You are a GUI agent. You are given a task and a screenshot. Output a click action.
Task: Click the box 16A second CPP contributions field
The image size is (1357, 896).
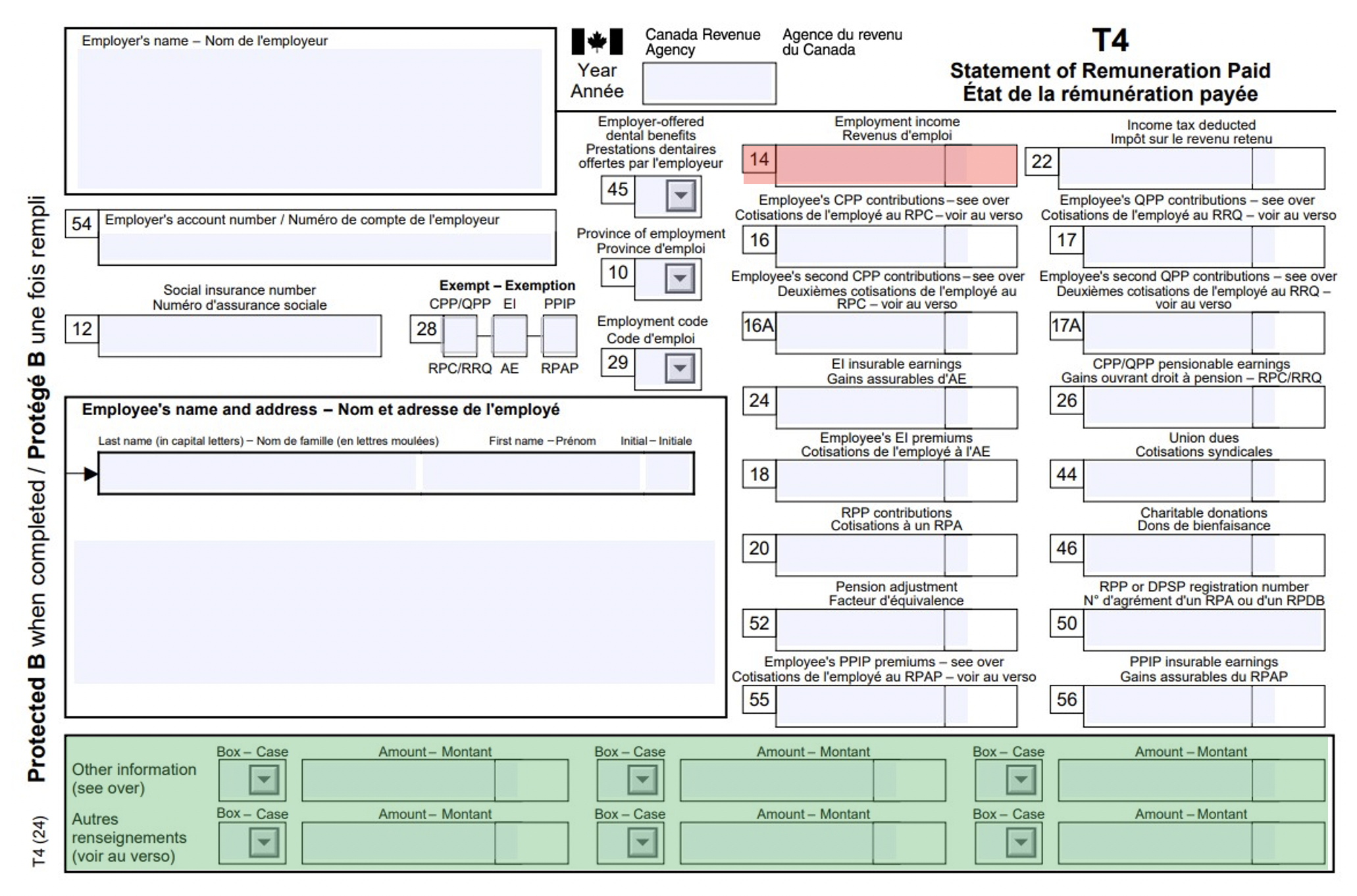pyautogui.click(x=896, y=332)
